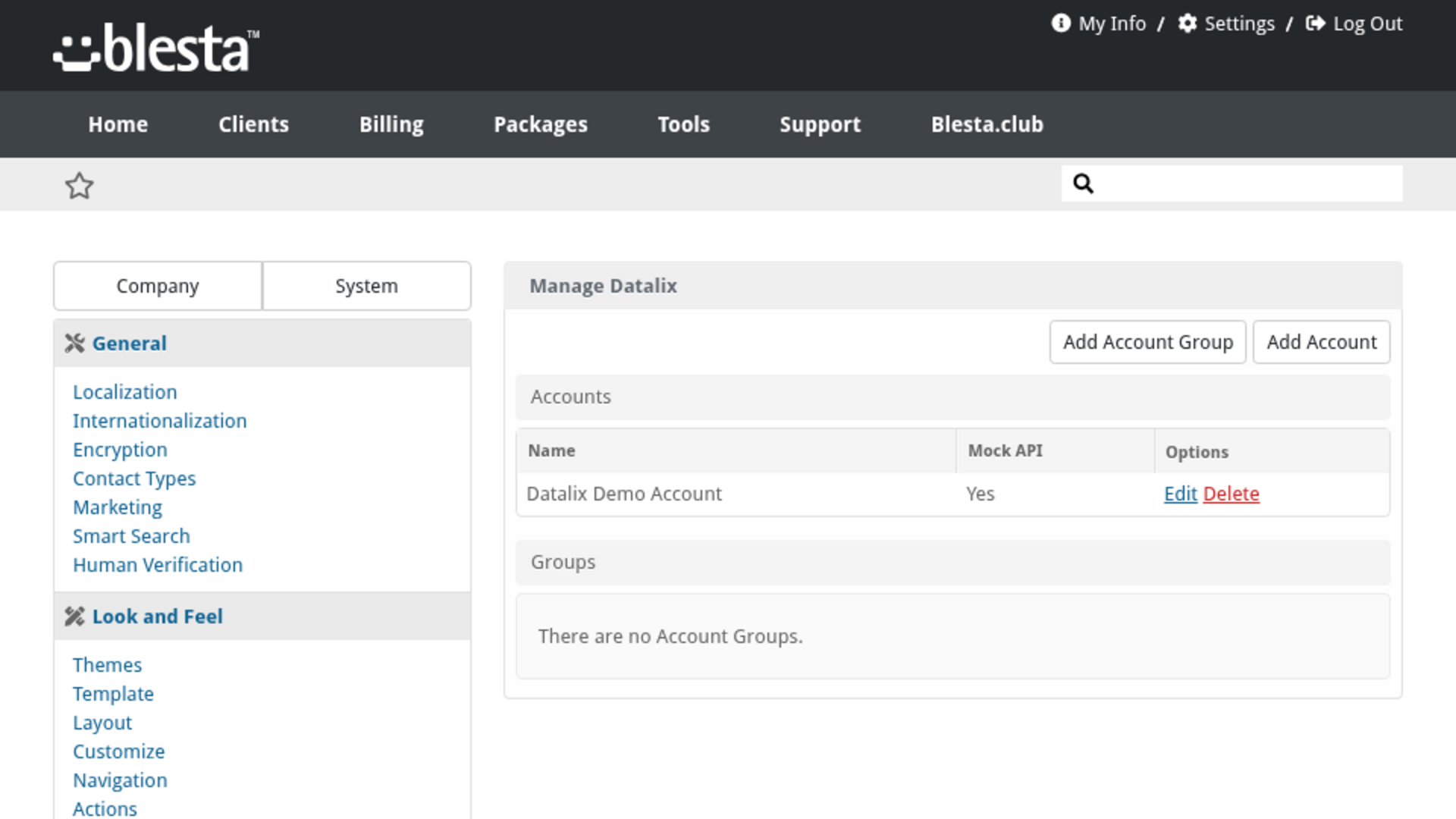Open the Tools menu

pos(683,124)
